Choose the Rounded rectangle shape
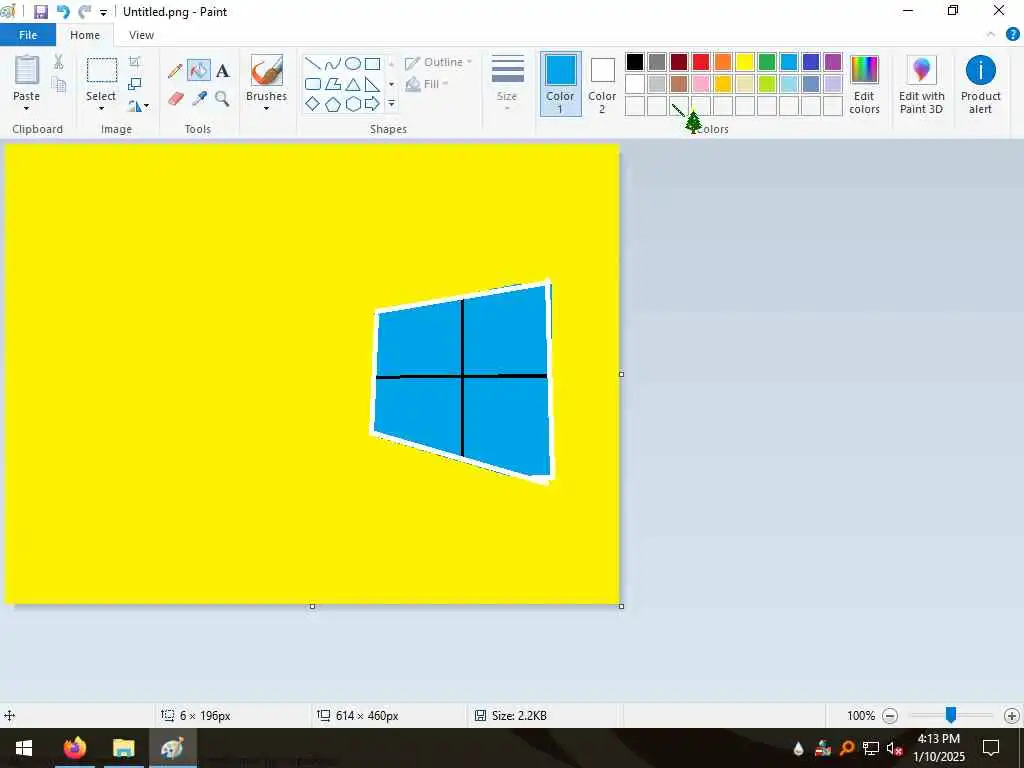Image resolution: width=1024 pixels, height=768 pixels. (x=313, y=84)
